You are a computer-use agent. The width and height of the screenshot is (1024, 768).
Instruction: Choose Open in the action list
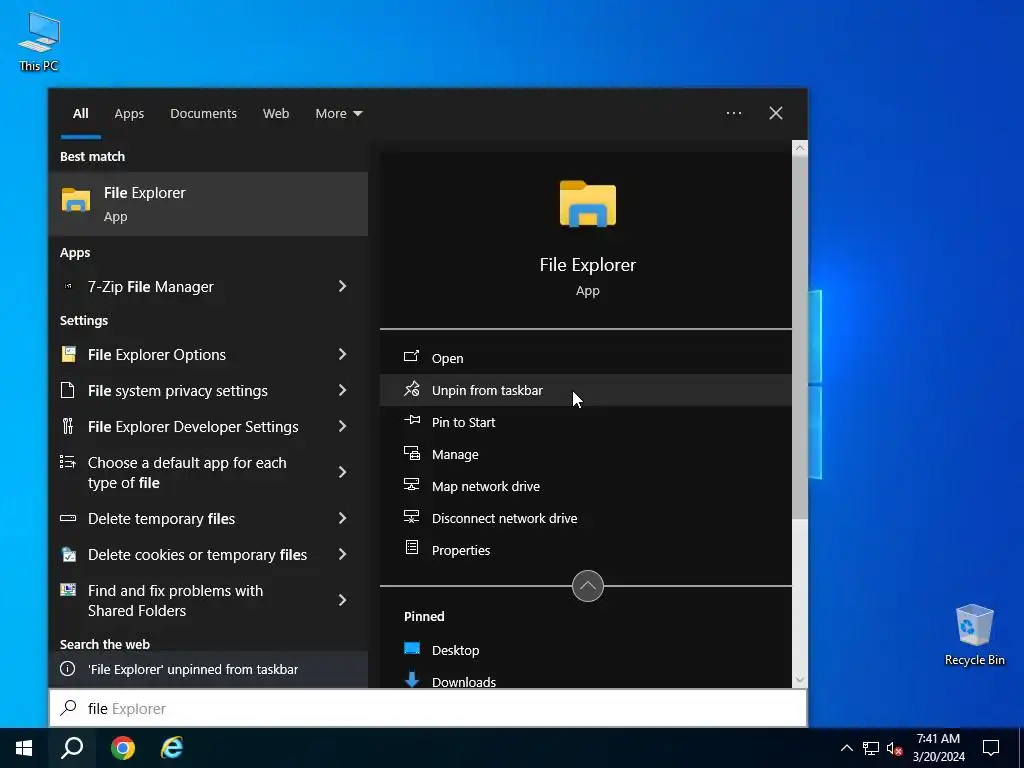coord(586,358)
